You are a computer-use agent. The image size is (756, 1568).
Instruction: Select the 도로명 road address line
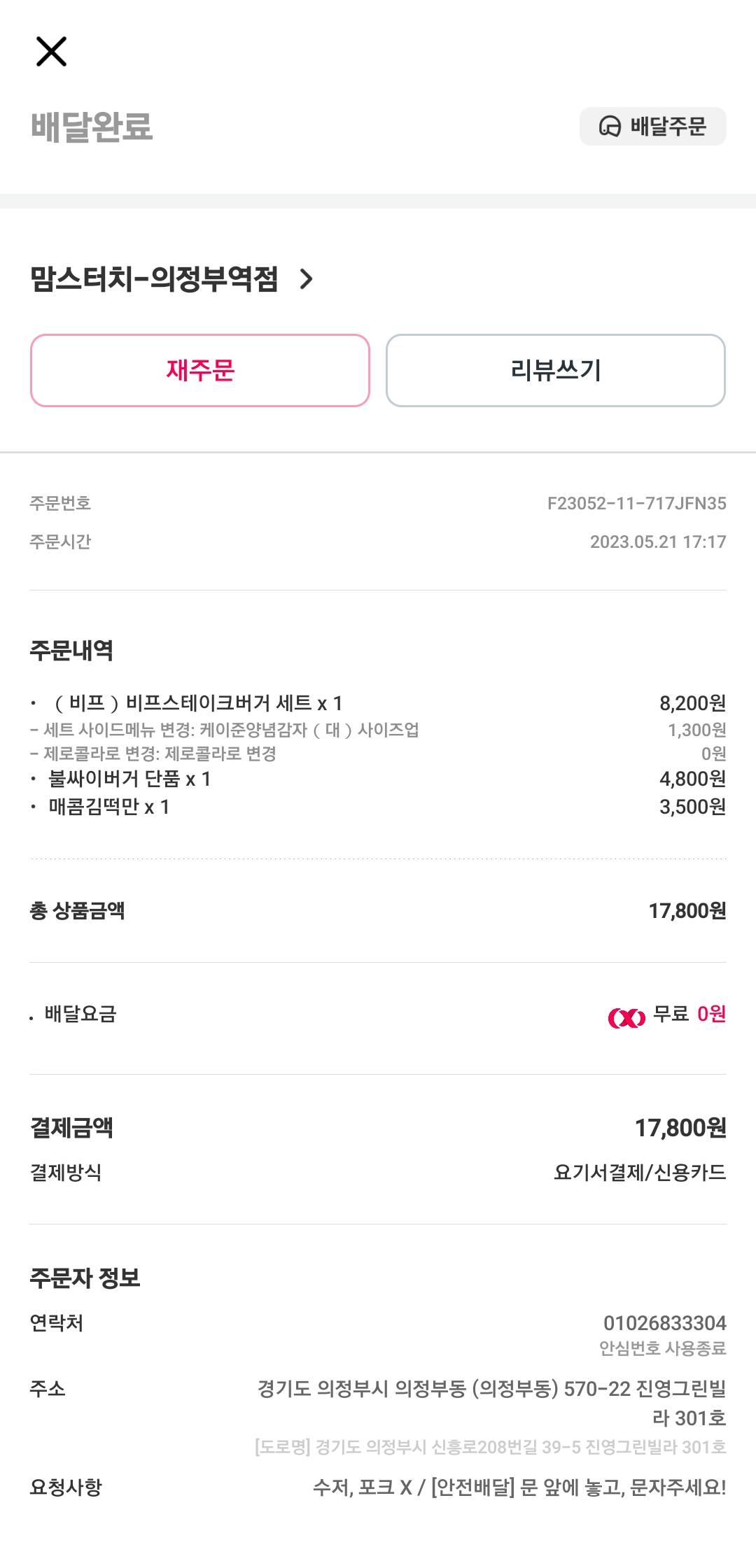coord(490,1447)
